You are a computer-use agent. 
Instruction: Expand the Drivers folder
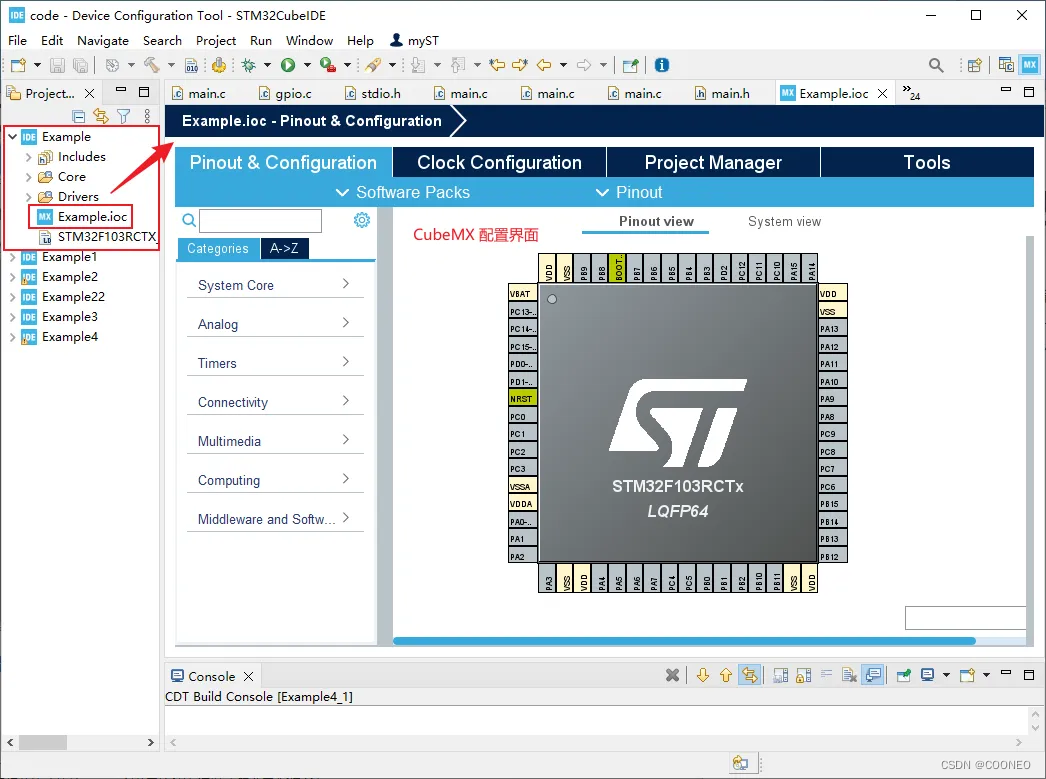click(28, 197)
